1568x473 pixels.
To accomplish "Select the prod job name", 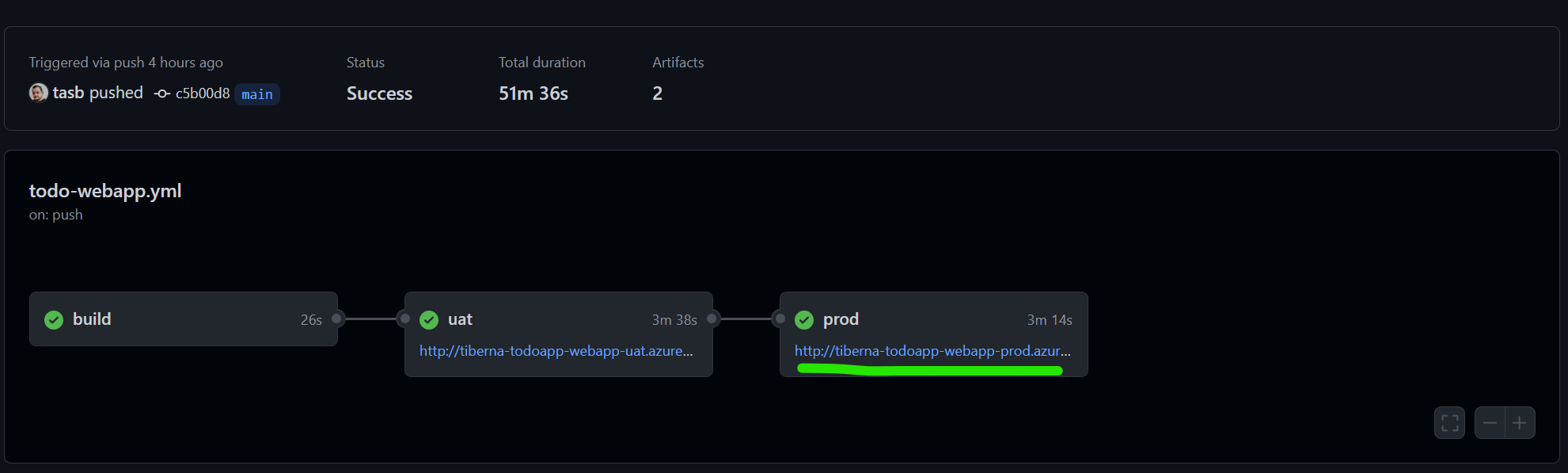I will pos(841,319).
